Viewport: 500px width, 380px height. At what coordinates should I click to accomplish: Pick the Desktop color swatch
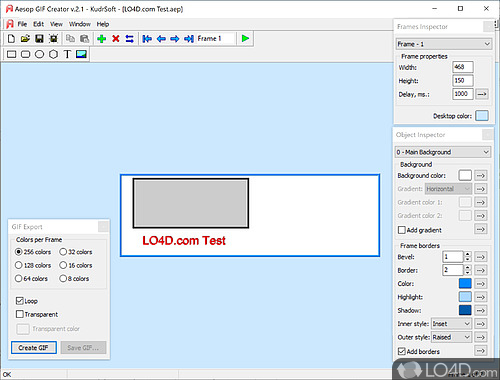pyautogui.click(x=482, y=116)
